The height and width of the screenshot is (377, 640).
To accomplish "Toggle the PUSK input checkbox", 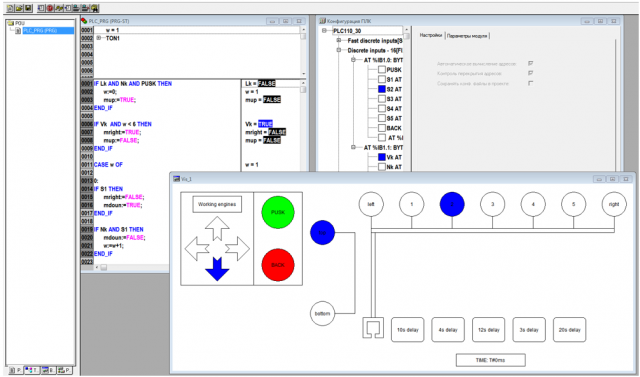I will point(382,69).
